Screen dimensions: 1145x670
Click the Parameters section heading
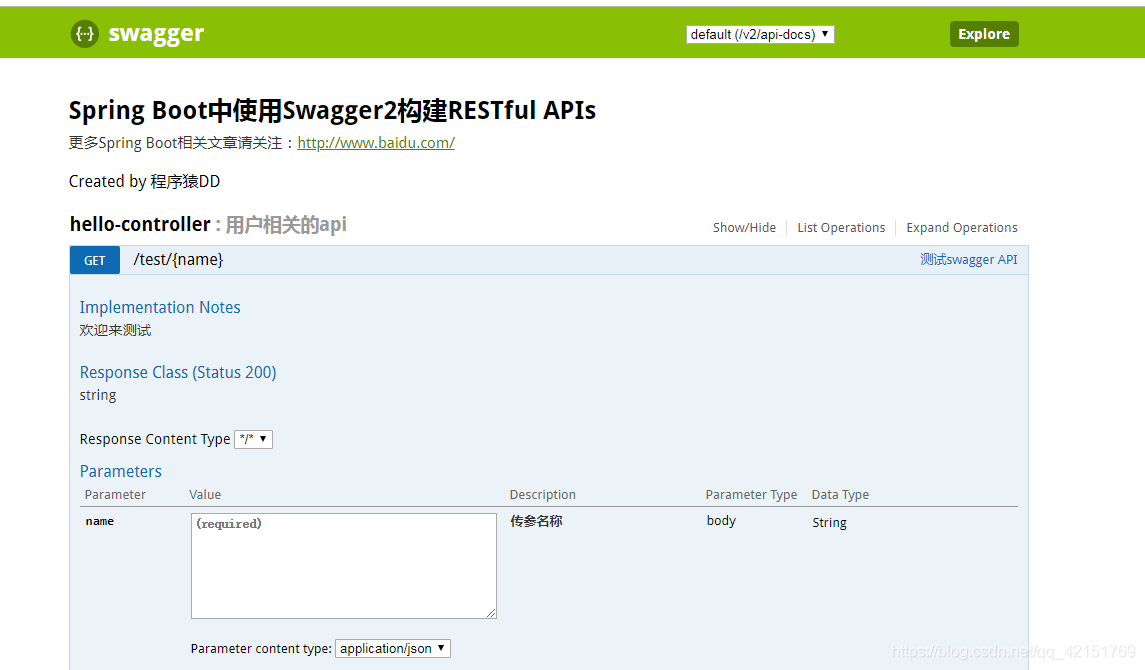tap(120, 471)
